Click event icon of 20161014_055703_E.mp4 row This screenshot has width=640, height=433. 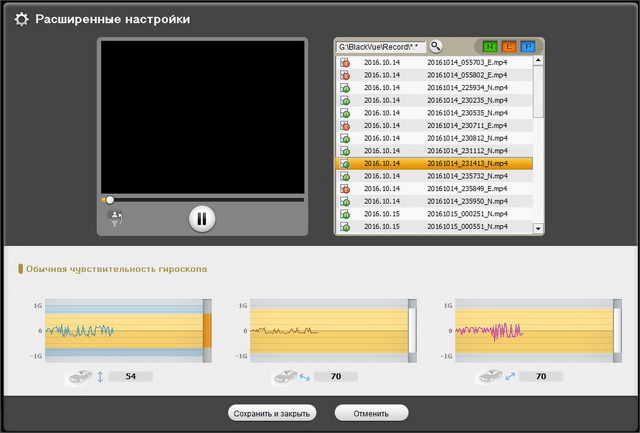(x=345, y=62)
